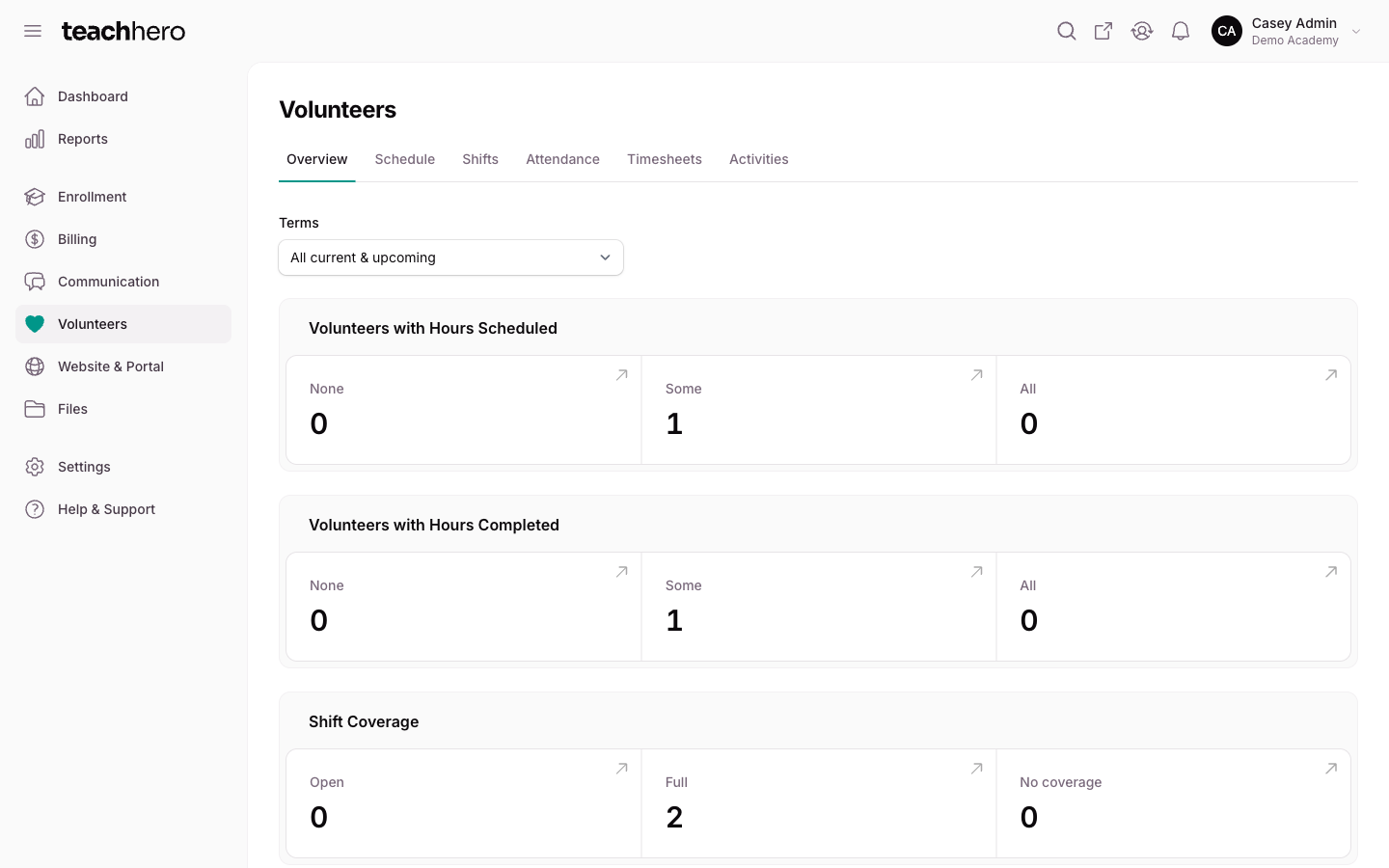Click the 'Shift Coverage' heading

[x=364, y=721]
